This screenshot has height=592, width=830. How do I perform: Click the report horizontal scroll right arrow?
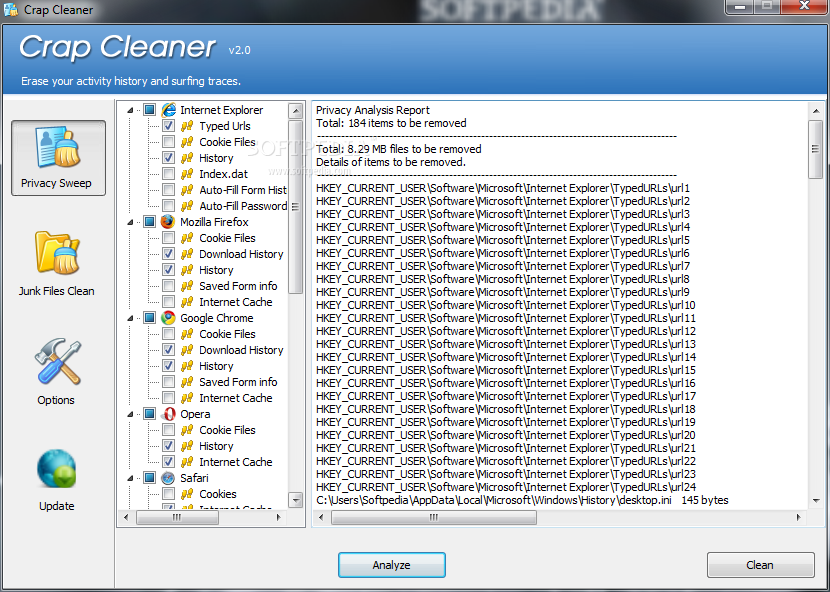tap(799, 517)
